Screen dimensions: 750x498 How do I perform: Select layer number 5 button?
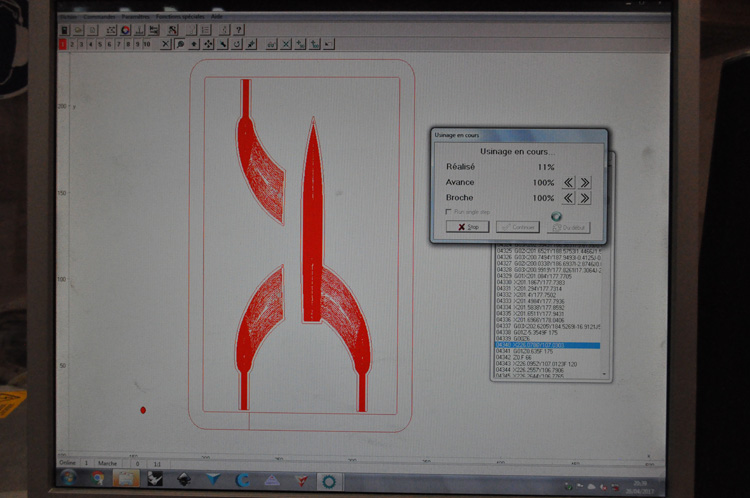100,44
